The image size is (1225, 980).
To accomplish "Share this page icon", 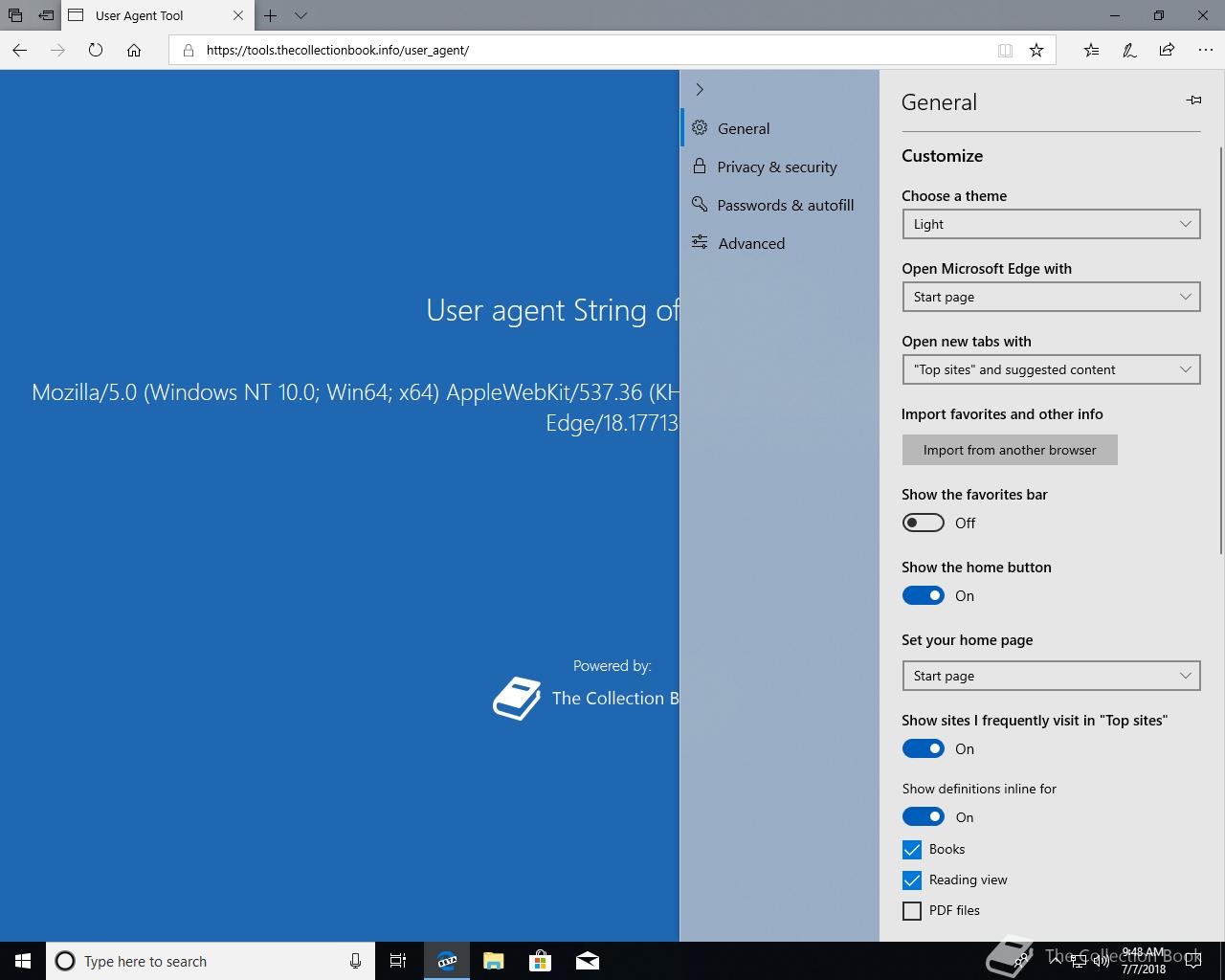I will pyautogui.click(x=1167, y=50).
